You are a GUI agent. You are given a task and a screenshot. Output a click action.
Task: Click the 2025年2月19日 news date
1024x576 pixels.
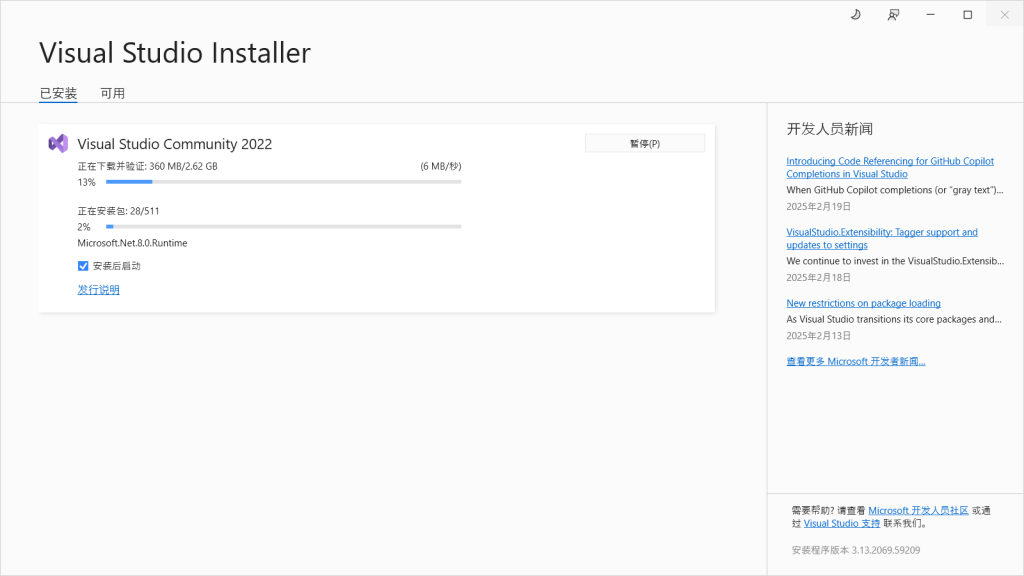tap(818, 206)
